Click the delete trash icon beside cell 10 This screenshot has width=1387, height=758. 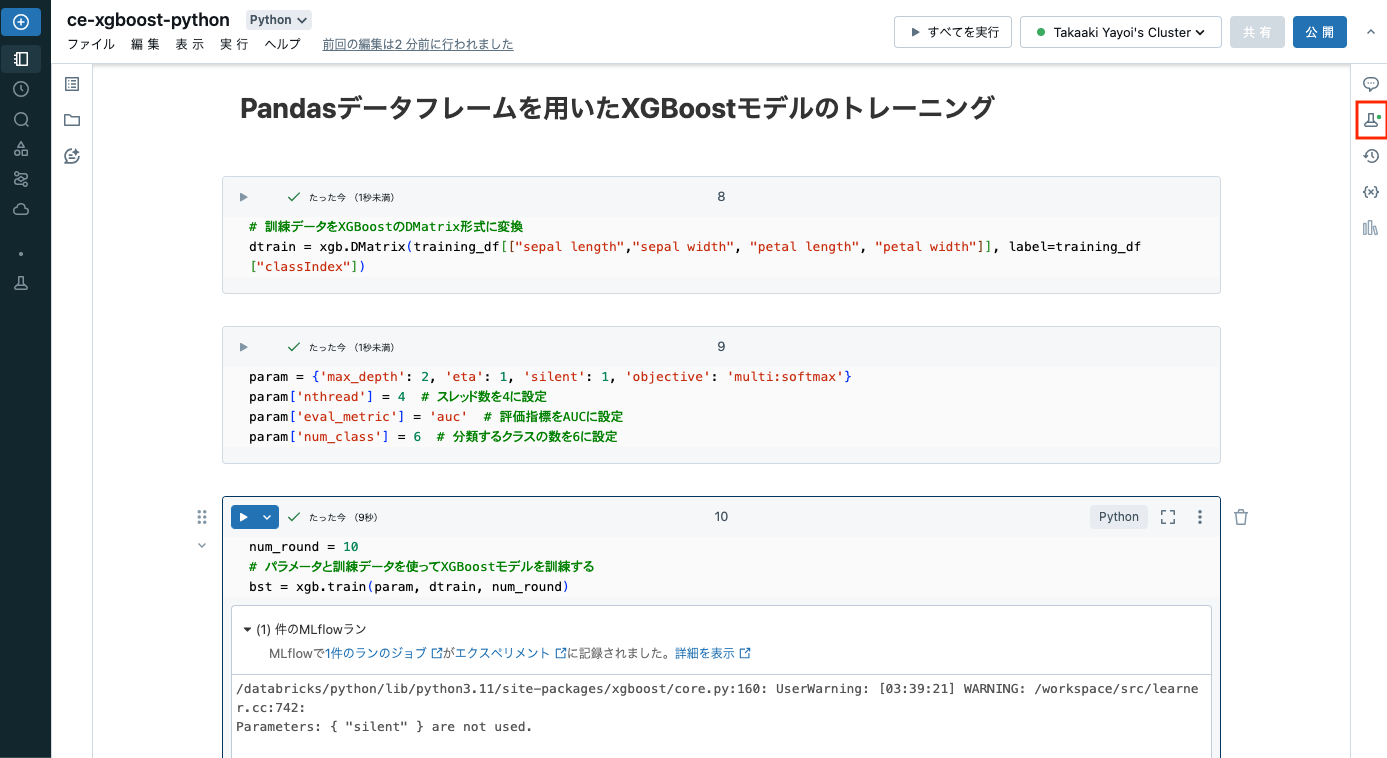pyautogui.click(x=1240, y=516)
